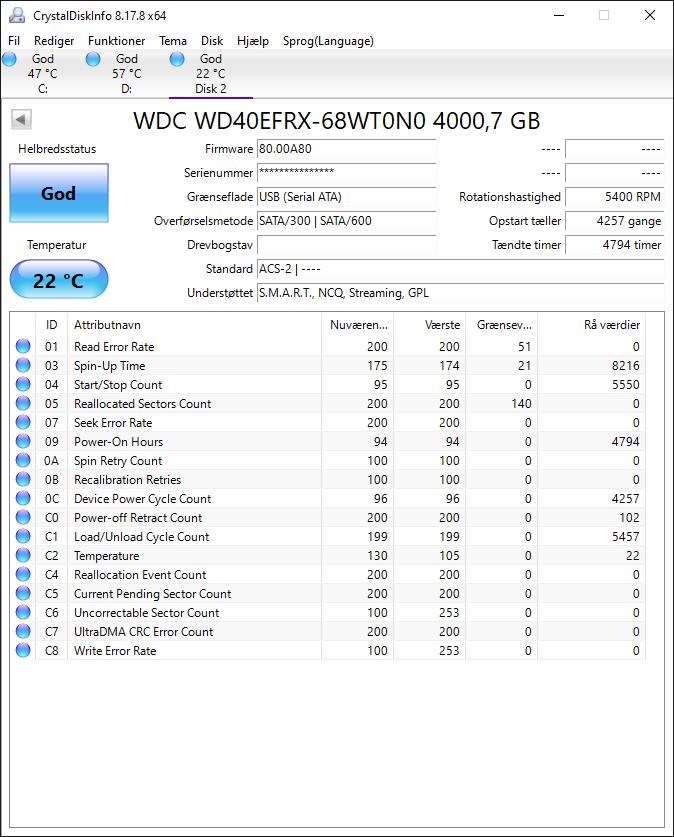Select the Spin-Up Time attribute name
The height and width of the screenshot is (837, 674).
(109, 366)
